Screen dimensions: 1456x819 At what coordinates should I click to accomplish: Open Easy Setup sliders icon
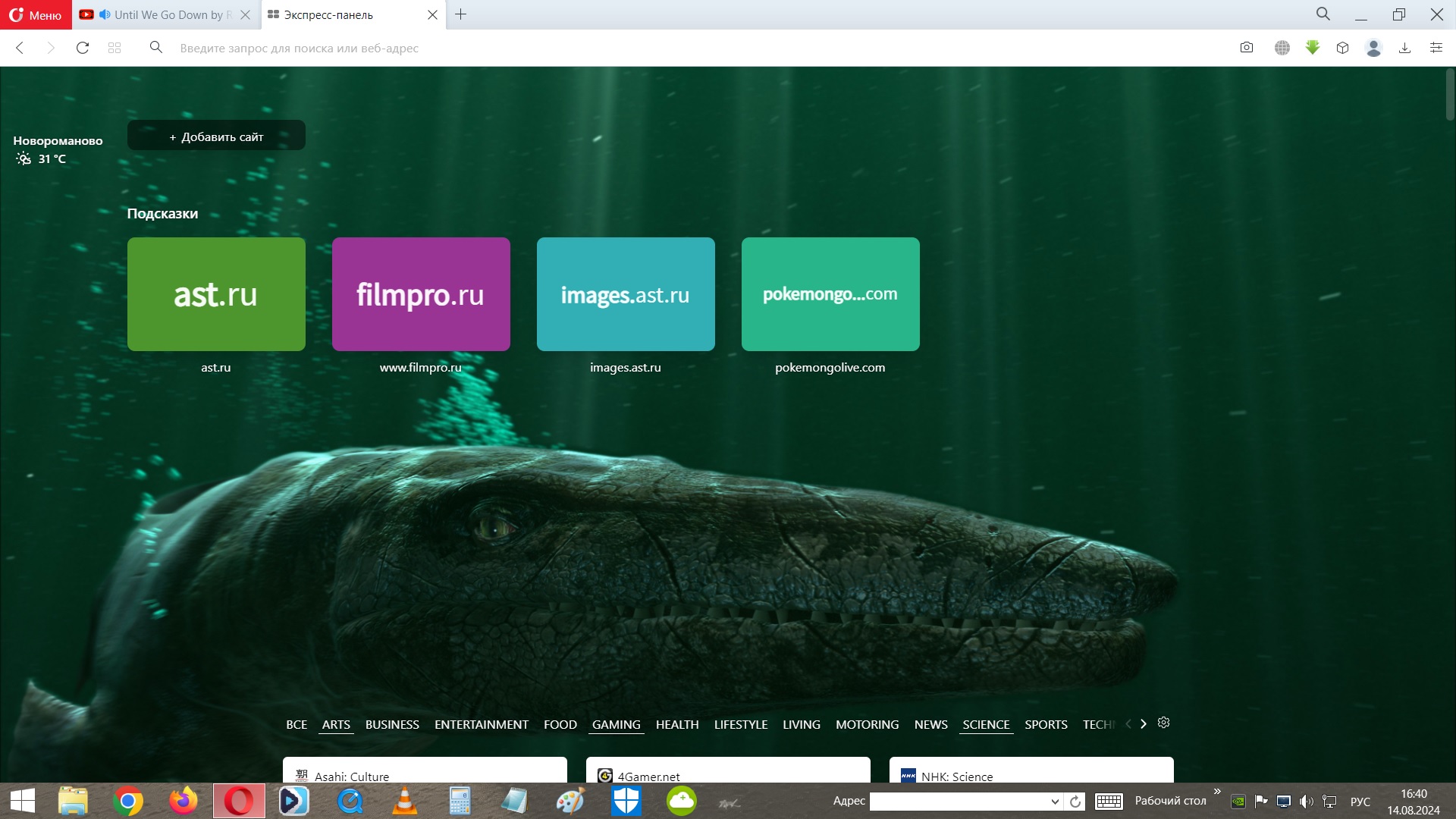(1436, 48)
